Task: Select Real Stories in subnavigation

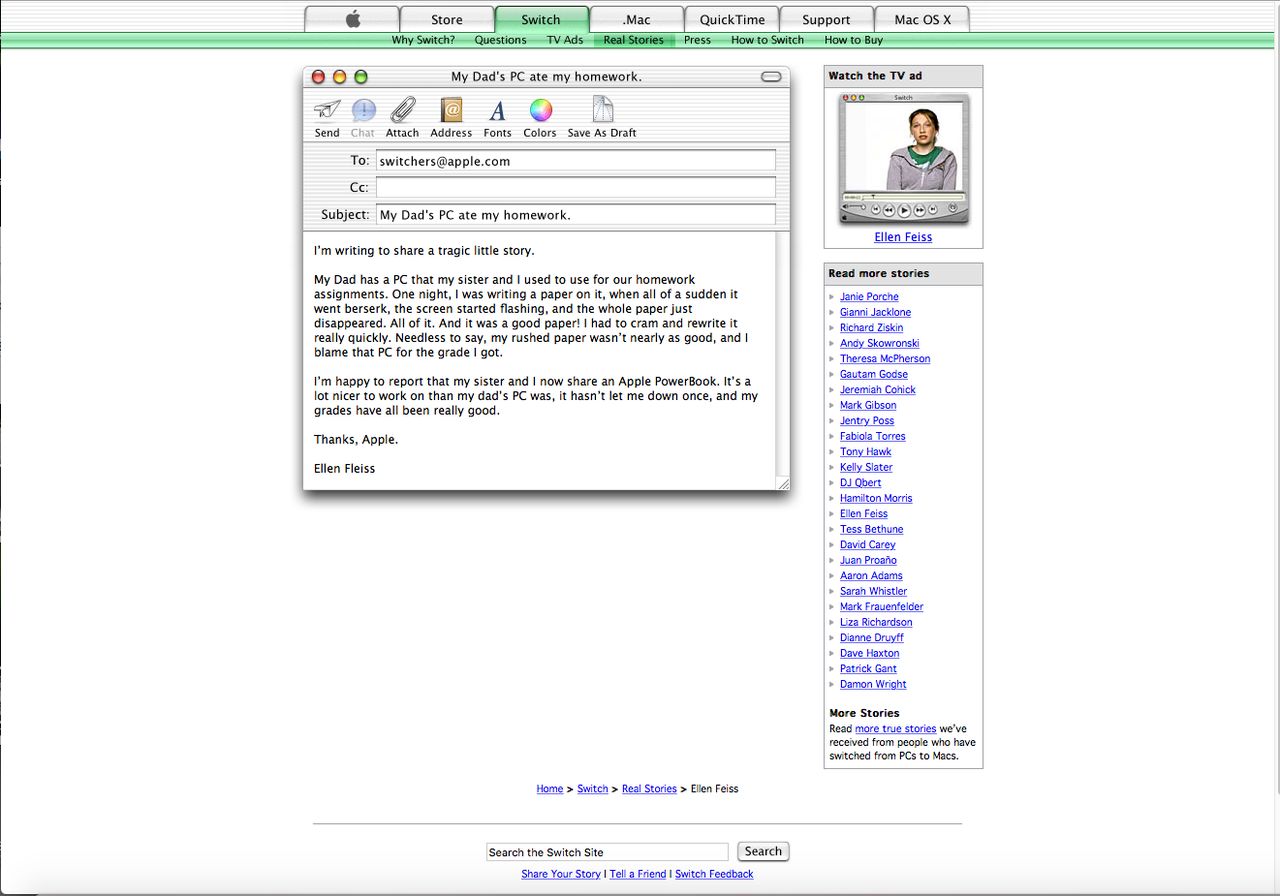Action: tap(633, 40)
